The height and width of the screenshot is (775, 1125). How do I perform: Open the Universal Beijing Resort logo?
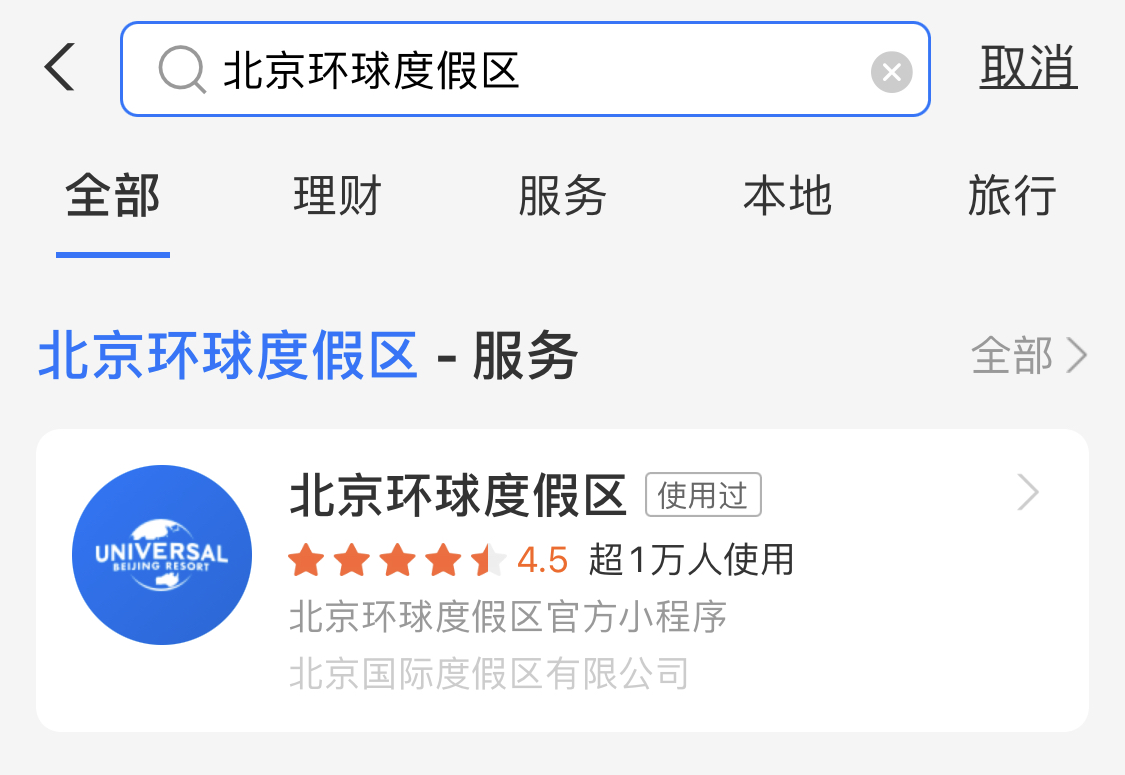click(x=162, y=555)
